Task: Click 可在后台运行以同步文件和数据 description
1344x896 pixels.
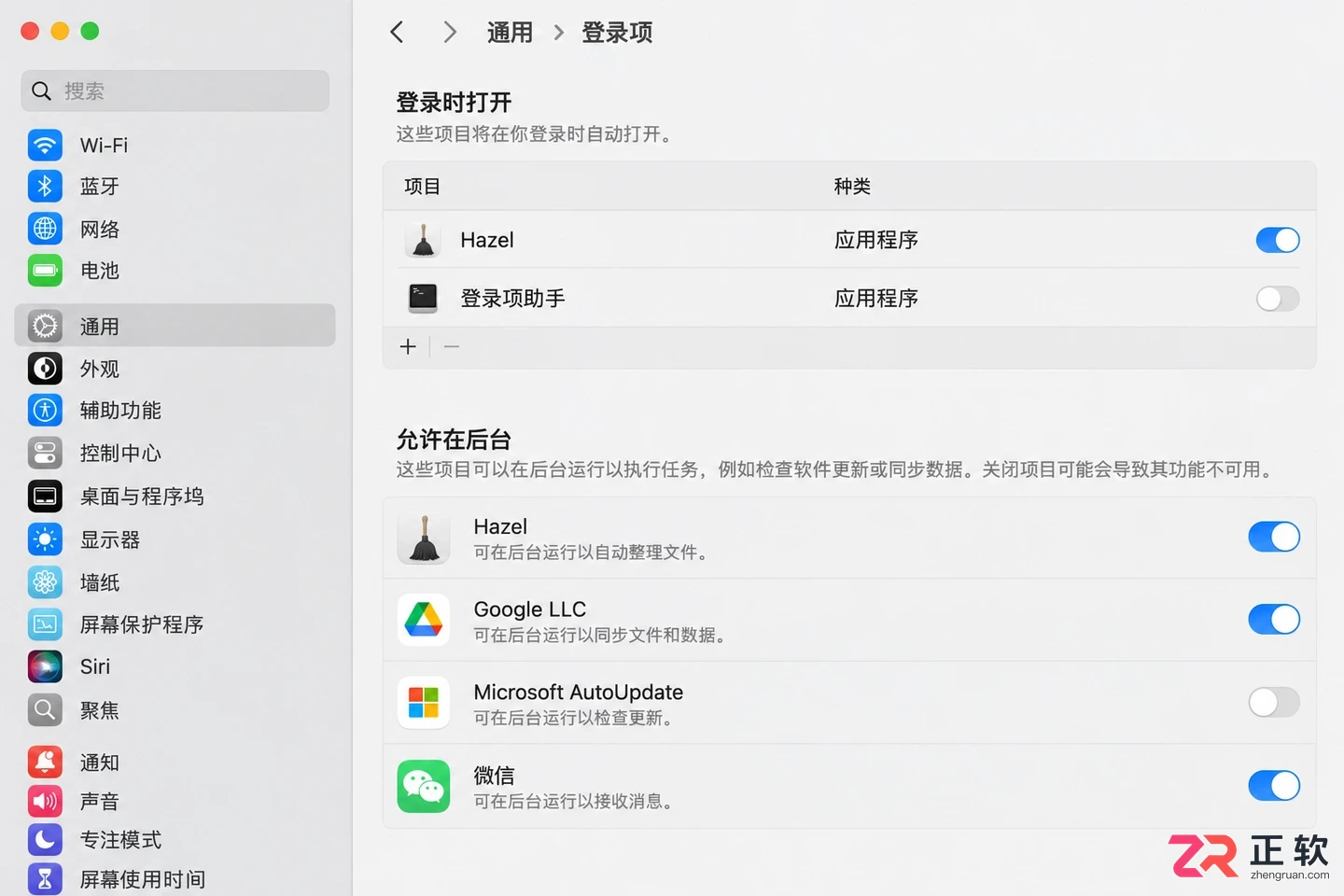Action: point(600,636)
